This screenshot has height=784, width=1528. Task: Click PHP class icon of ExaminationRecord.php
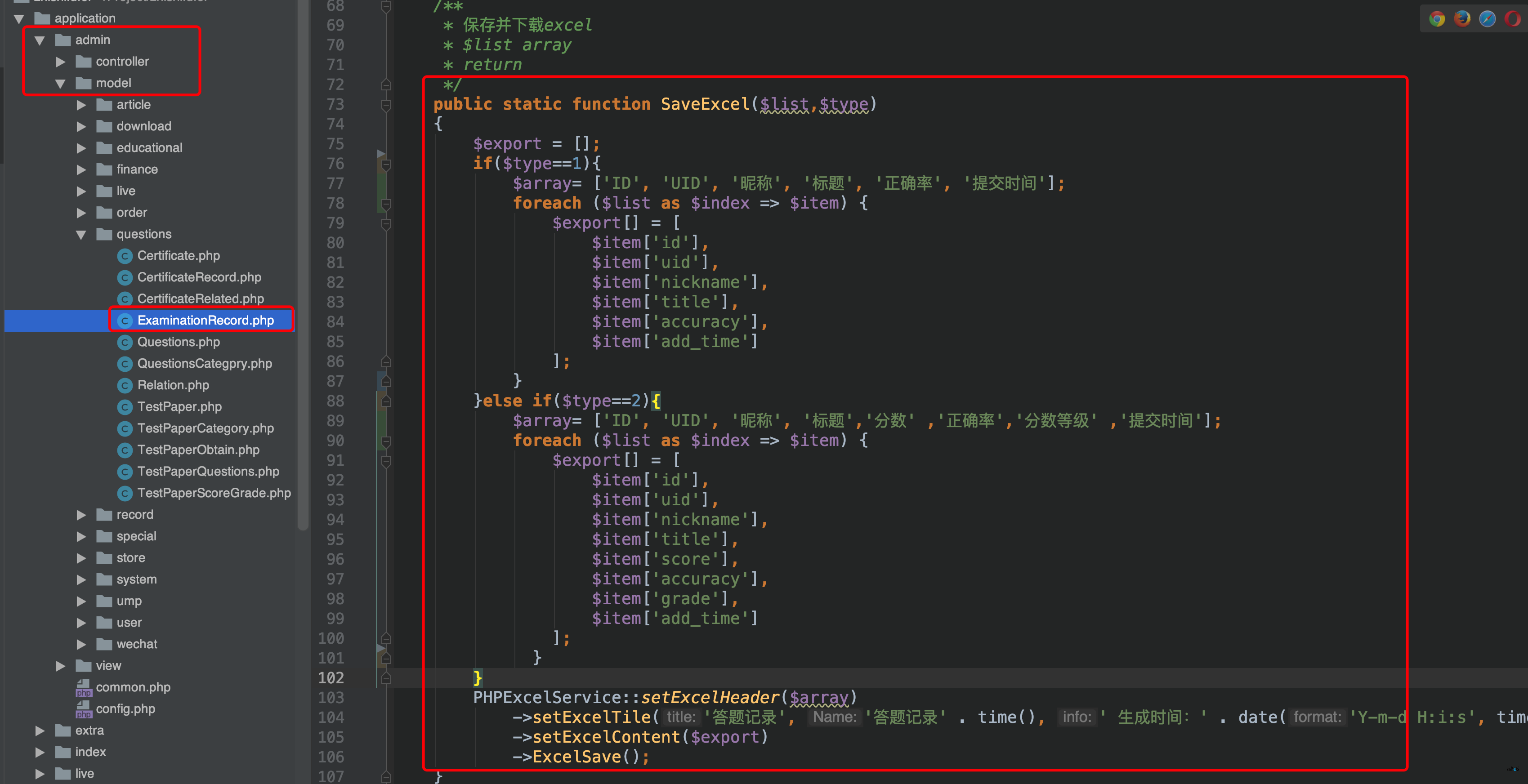pos(125,321)
